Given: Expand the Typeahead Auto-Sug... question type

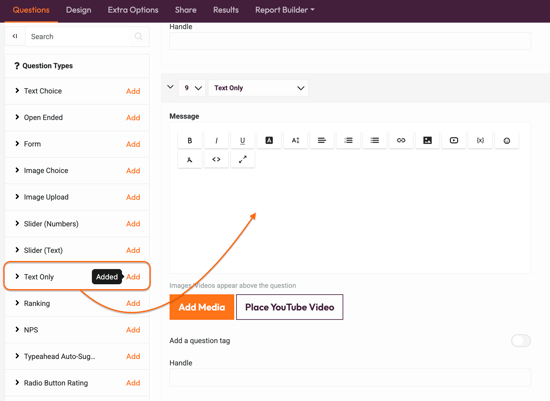Looking at the screenshot, I should 17,356.
